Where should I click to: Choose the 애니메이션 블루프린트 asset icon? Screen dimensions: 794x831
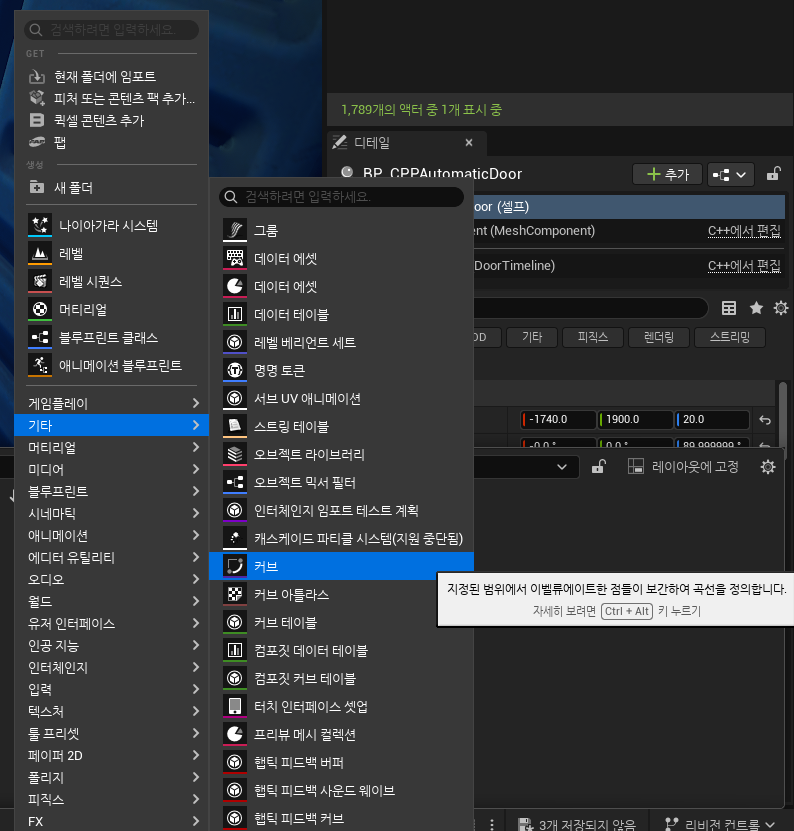(x=40, y=365)
